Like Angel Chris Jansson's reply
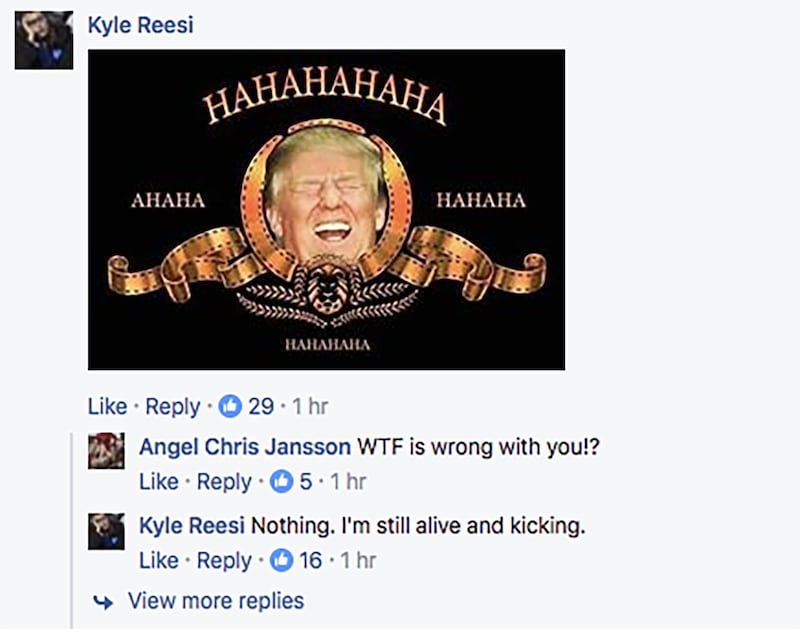Screen dimensions: 800x629 point(158,482)
